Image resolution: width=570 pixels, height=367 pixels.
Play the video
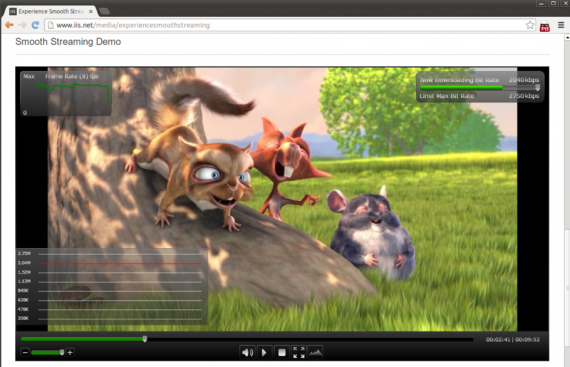coord(264,352)
